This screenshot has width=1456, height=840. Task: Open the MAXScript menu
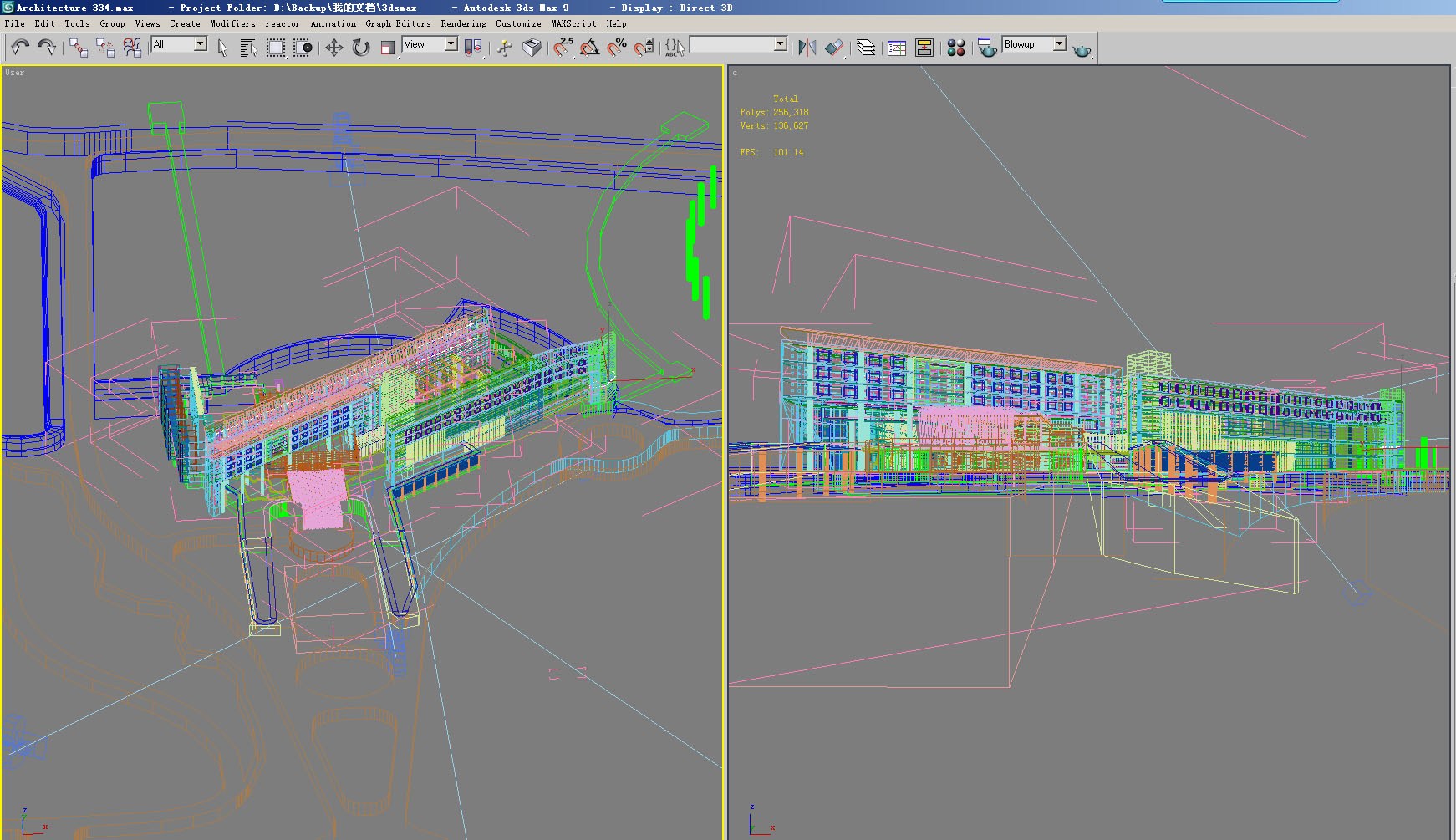(x=573, y=23)
